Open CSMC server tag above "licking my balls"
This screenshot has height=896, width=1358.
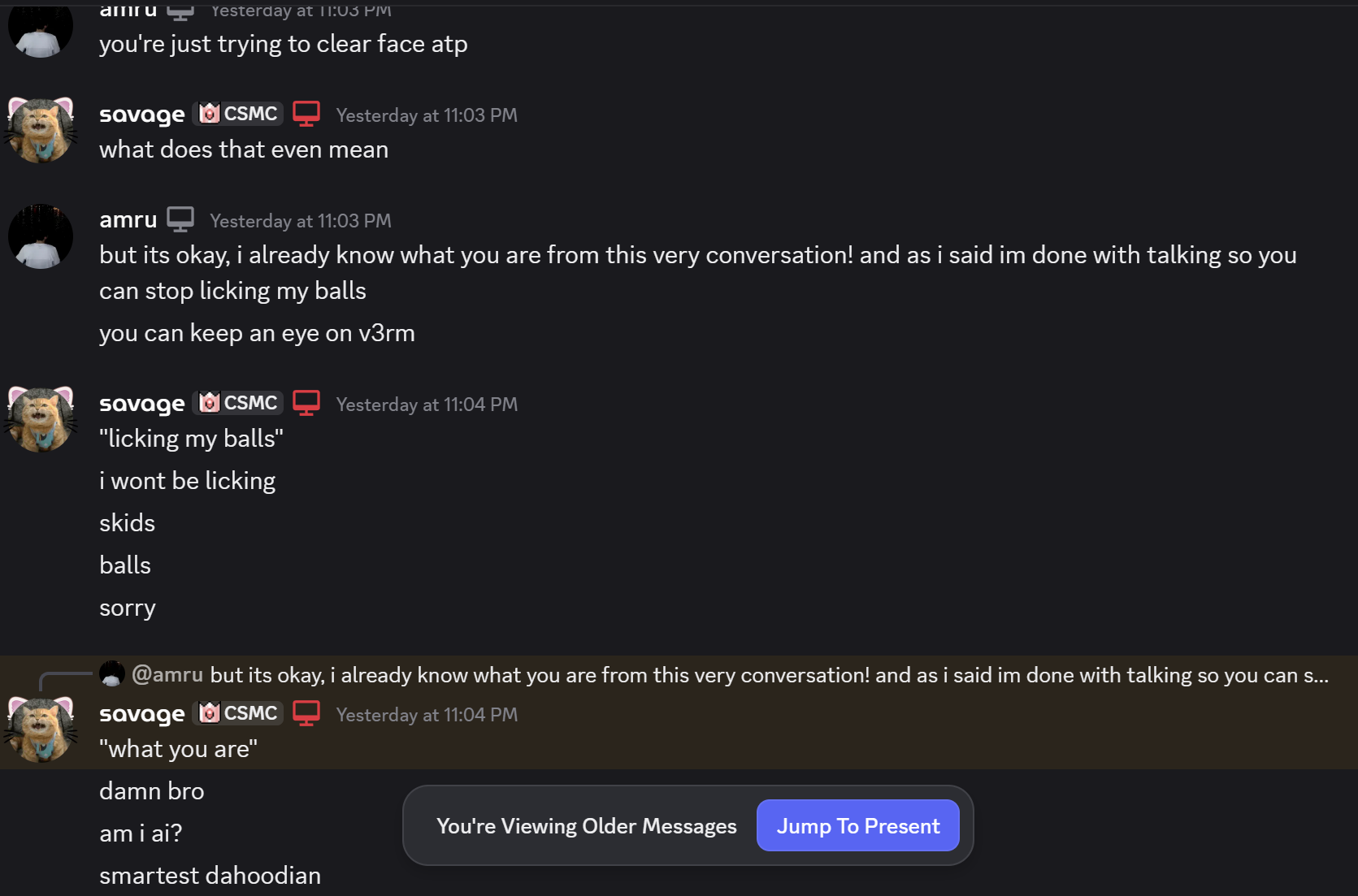[x=239, y=403]
